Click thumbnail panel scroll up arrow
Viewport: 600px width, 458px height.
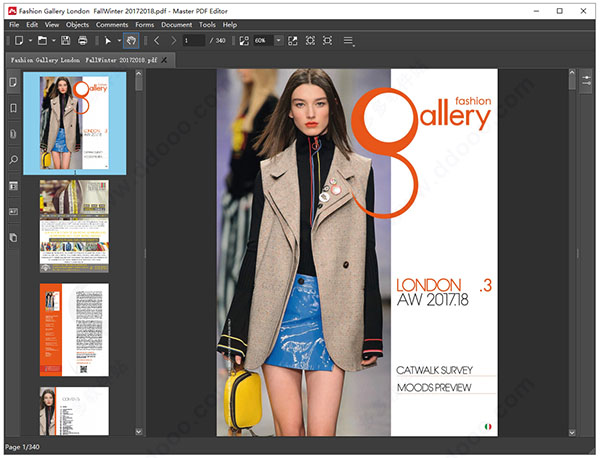[139, 73]
